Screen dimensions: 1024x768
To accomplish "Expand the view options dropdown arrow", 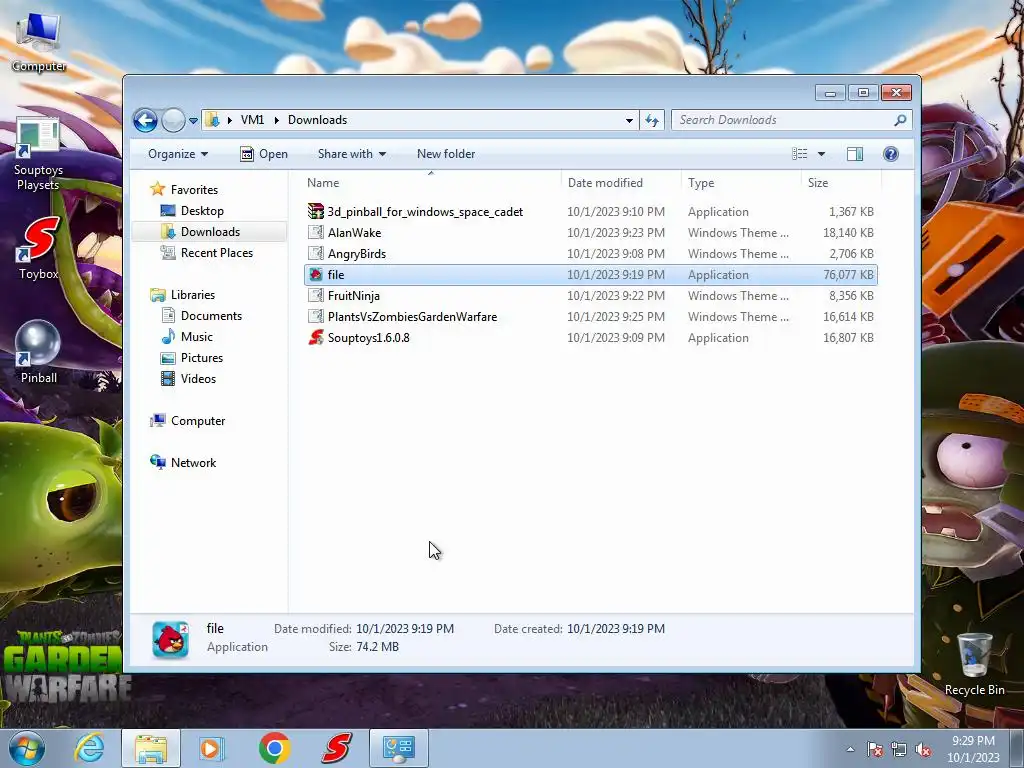I will coord(822,154).
